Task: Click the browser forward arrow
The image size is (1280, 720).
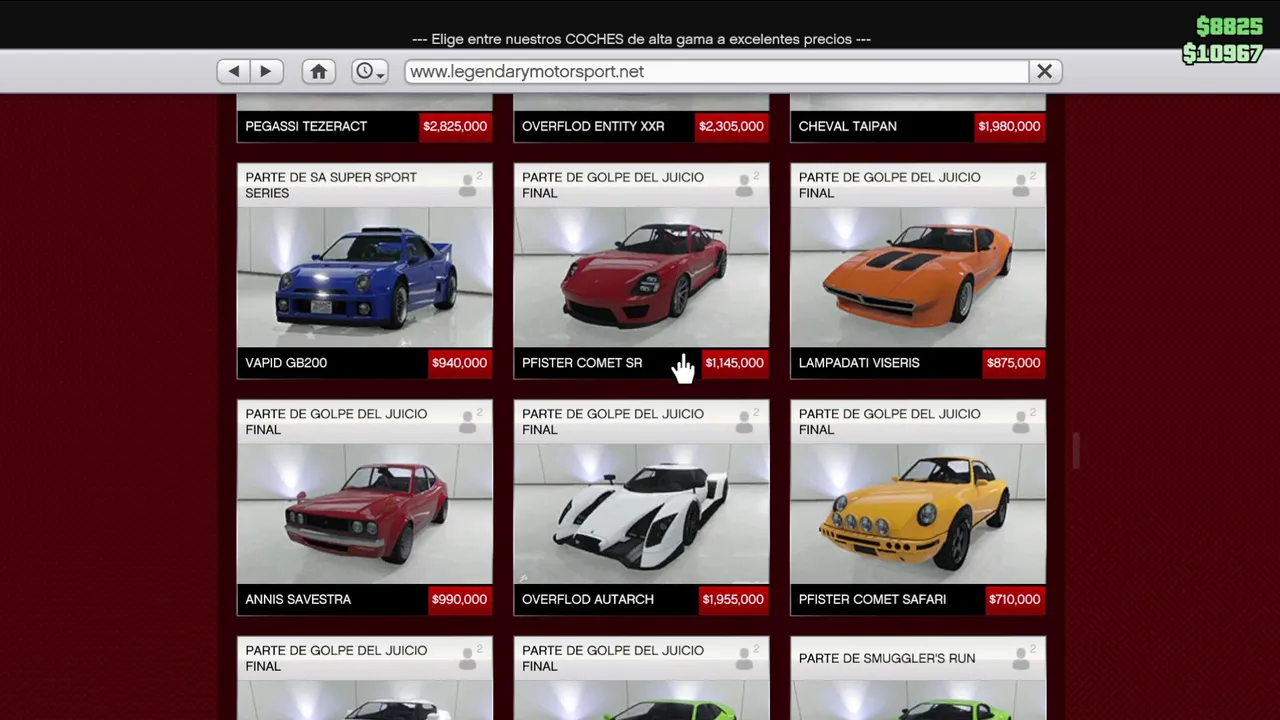Action: (265, 71)
